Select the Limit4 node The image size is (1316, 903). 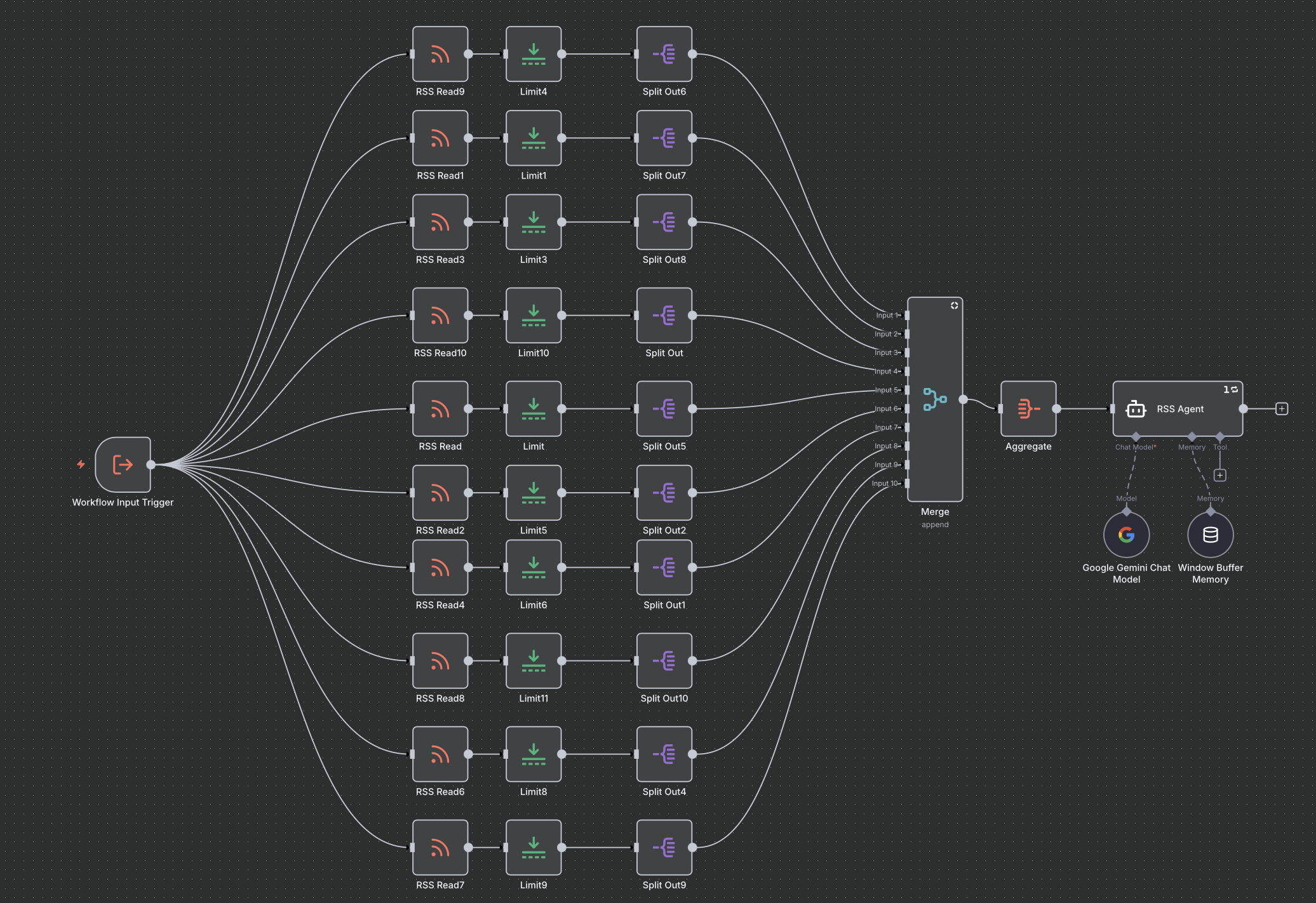tap(534, 54)
